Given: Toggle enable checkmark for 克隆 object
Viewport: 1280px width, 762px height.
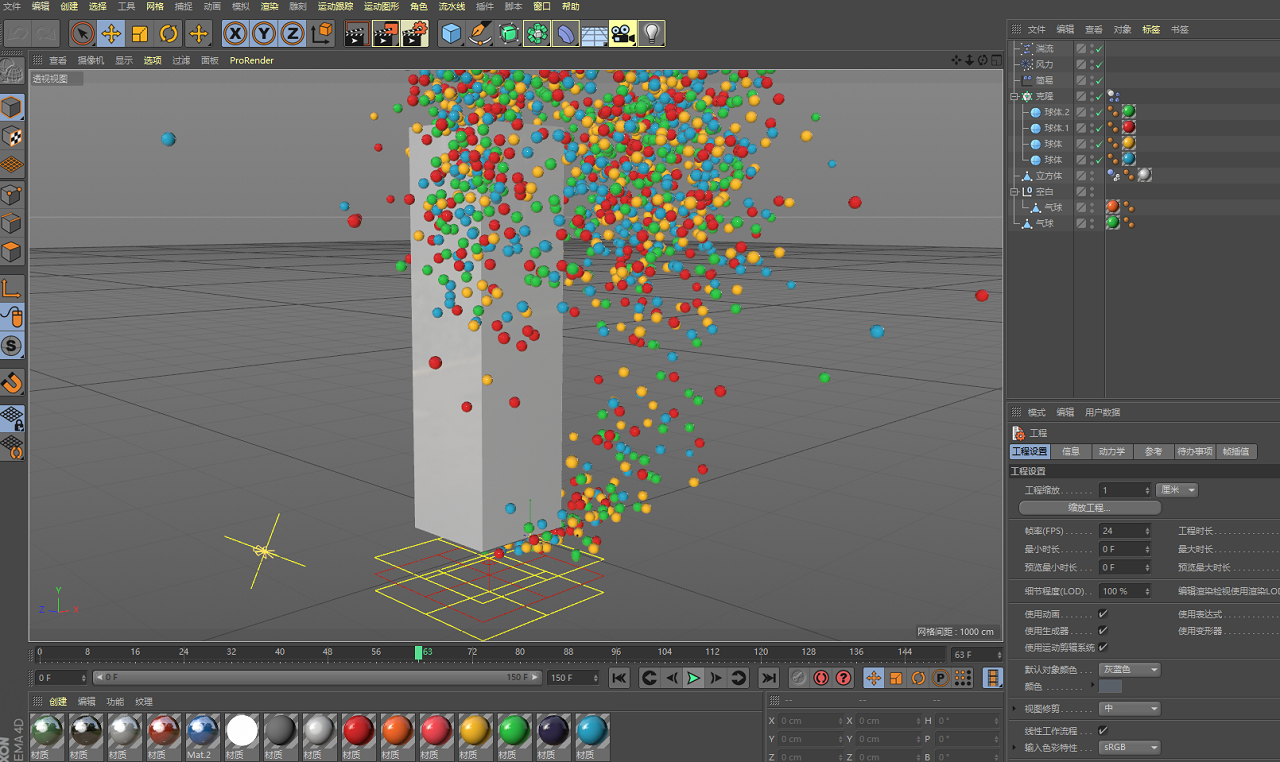Looking at the screenshot, I should coord(1098,96).
